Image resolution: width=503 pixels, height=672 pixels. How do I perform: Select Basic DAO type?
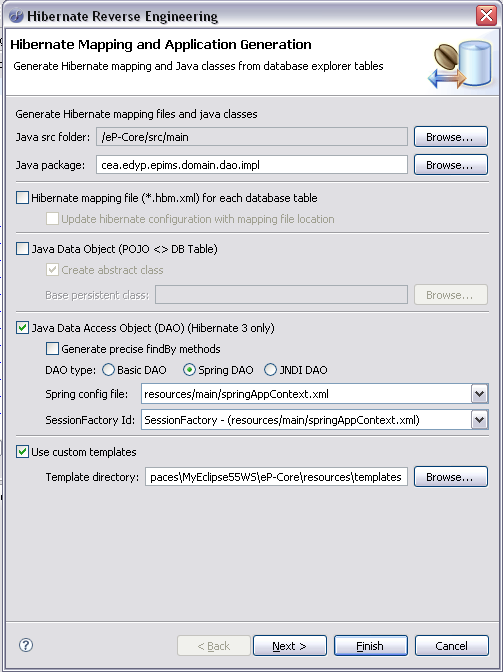click(x=108, y=370)
